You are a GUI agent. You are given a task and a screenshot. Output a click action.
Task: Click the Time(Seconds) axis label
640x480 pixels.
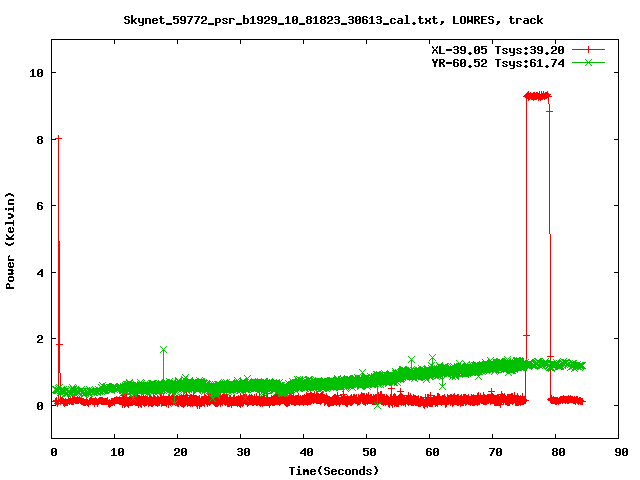333,471
